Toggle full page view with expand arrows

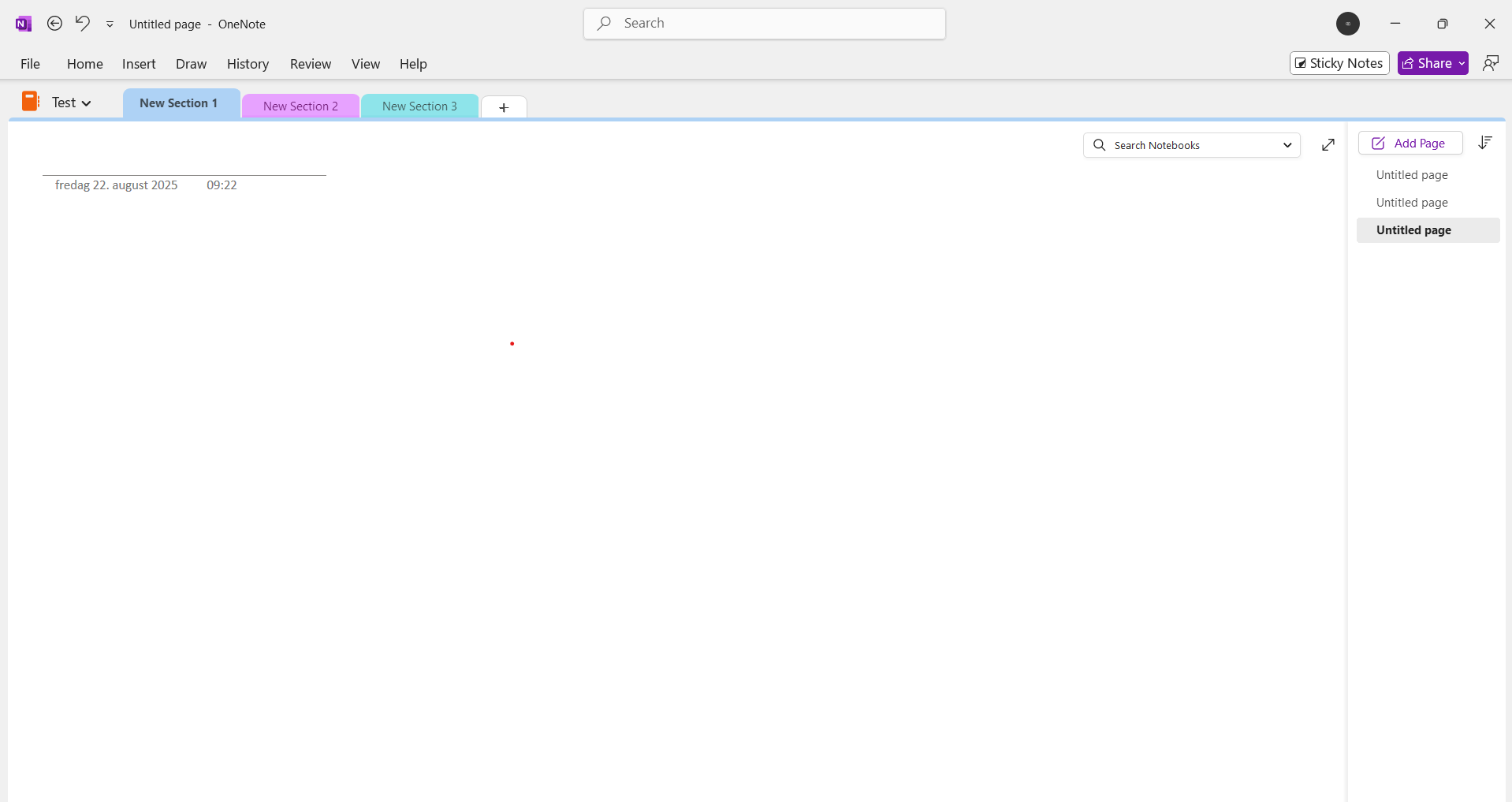pos(1328,144)
